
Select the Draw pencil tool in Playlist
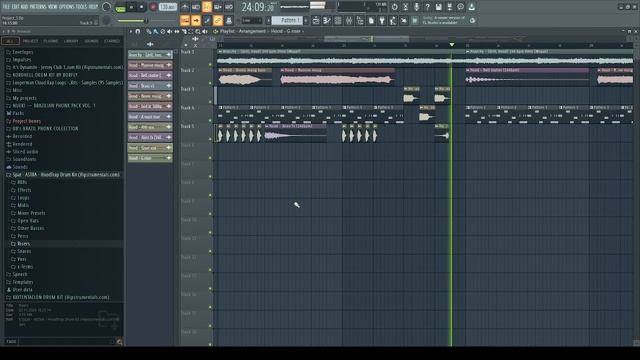pos(149,31)
